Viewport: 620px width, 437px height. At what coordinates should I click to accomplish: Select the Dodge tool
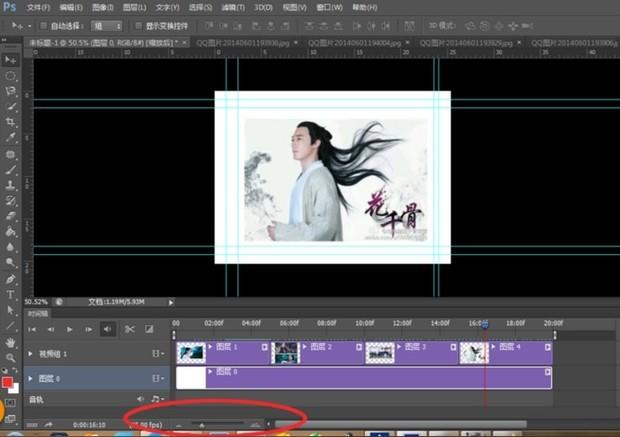(x=11, y=263)
